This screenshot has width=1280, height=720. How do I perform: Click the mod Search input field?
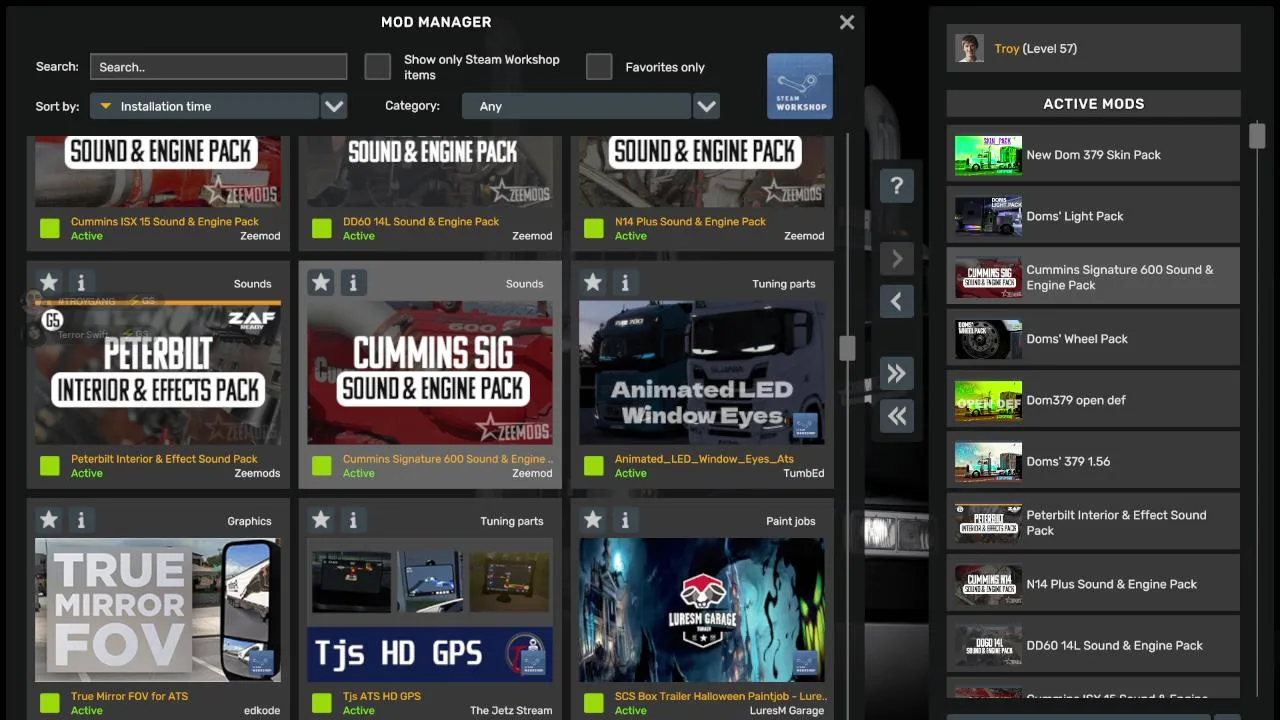click(x=218, y=67)
